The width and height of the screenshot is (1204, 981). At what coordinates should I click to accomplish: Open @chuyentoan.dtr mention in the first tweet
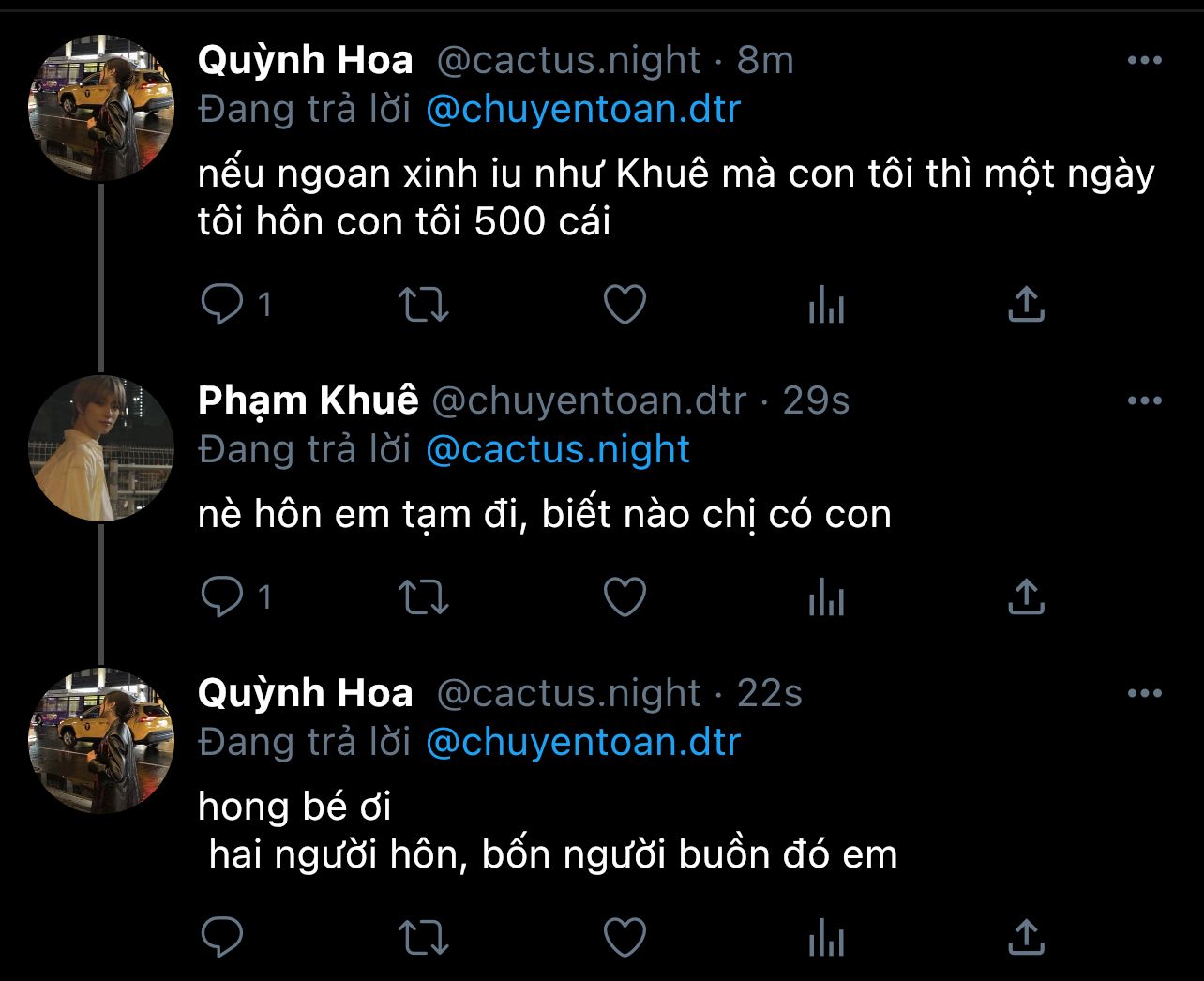tap(583, 110)
